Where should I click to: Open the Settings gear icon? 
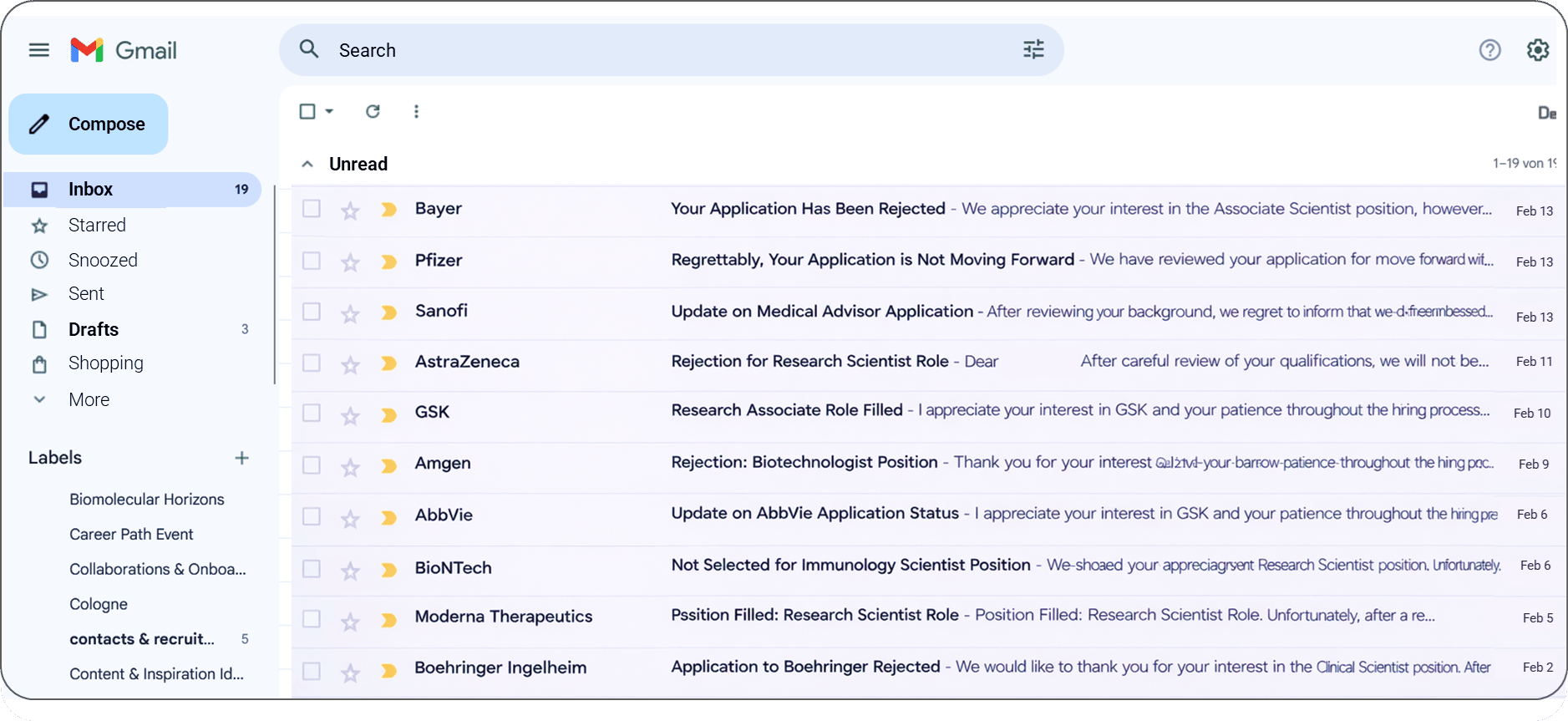pyautogui.click(x=1537, y=50)
